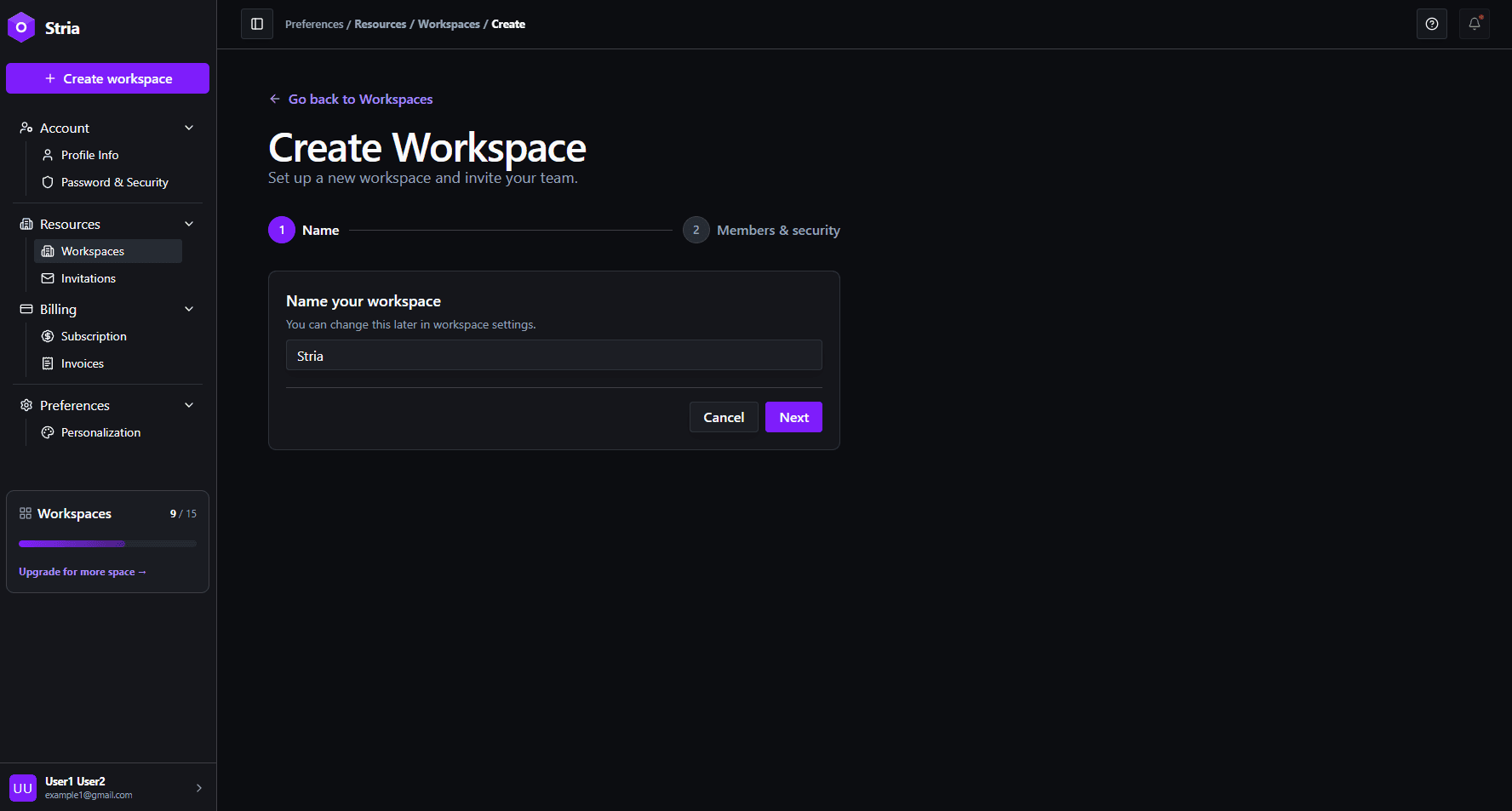Click the Preferences breadcrumb
The width and height of the screenshot is (1512, 811).
pyautogui.click(x=314, y=24)
